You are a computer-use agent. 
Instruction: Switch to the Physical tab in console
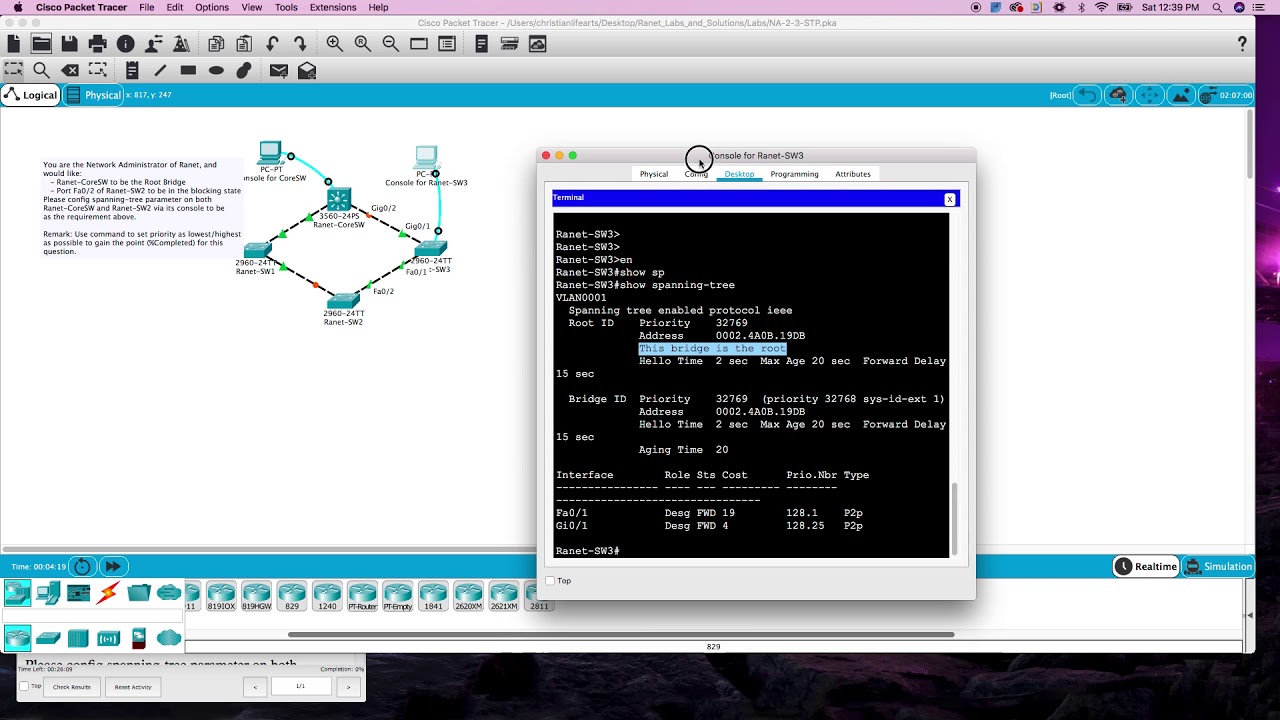tap(654, 174)
